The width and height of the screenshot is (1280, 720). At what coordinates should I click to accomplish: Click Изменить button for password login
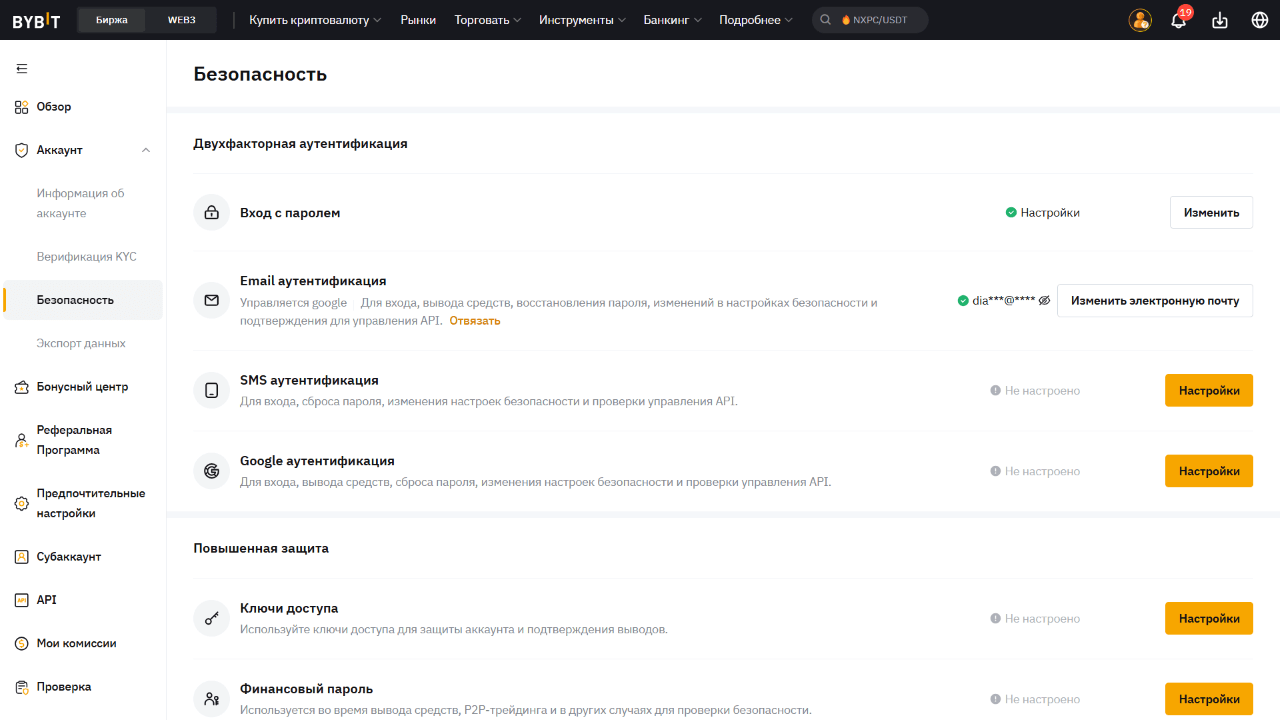point(1211,213)
